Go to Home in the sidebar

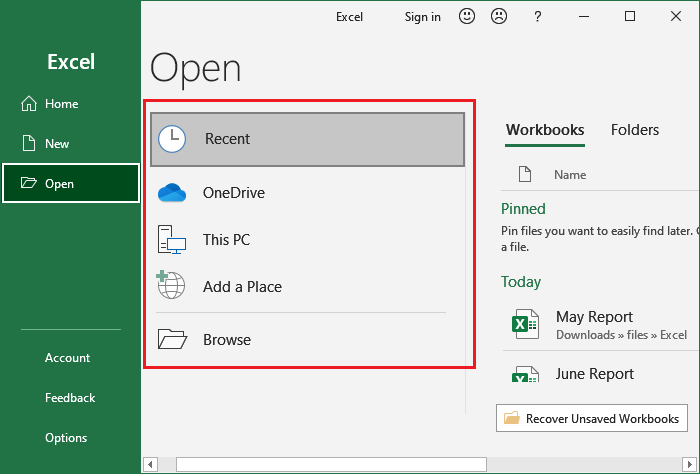[71, 104]
